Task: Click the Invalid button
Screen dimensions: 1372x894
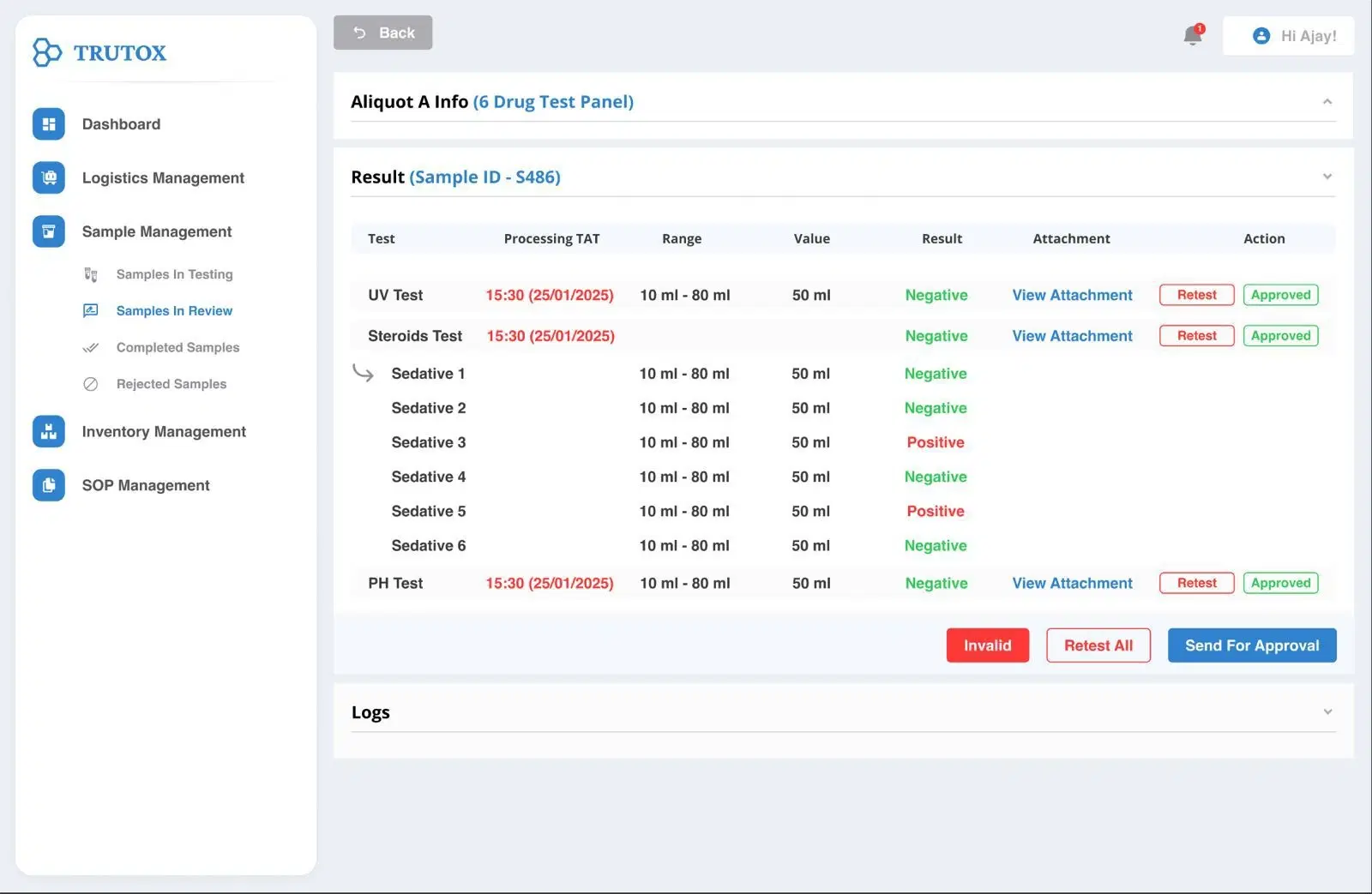Action: pos(987,645)
